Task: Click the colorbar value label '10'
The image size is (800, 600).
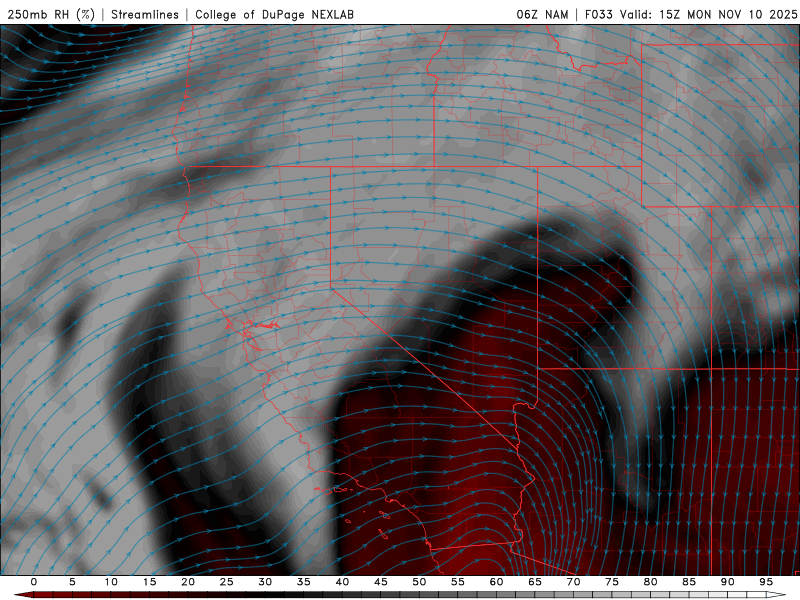Action: (x=111, y=582)
